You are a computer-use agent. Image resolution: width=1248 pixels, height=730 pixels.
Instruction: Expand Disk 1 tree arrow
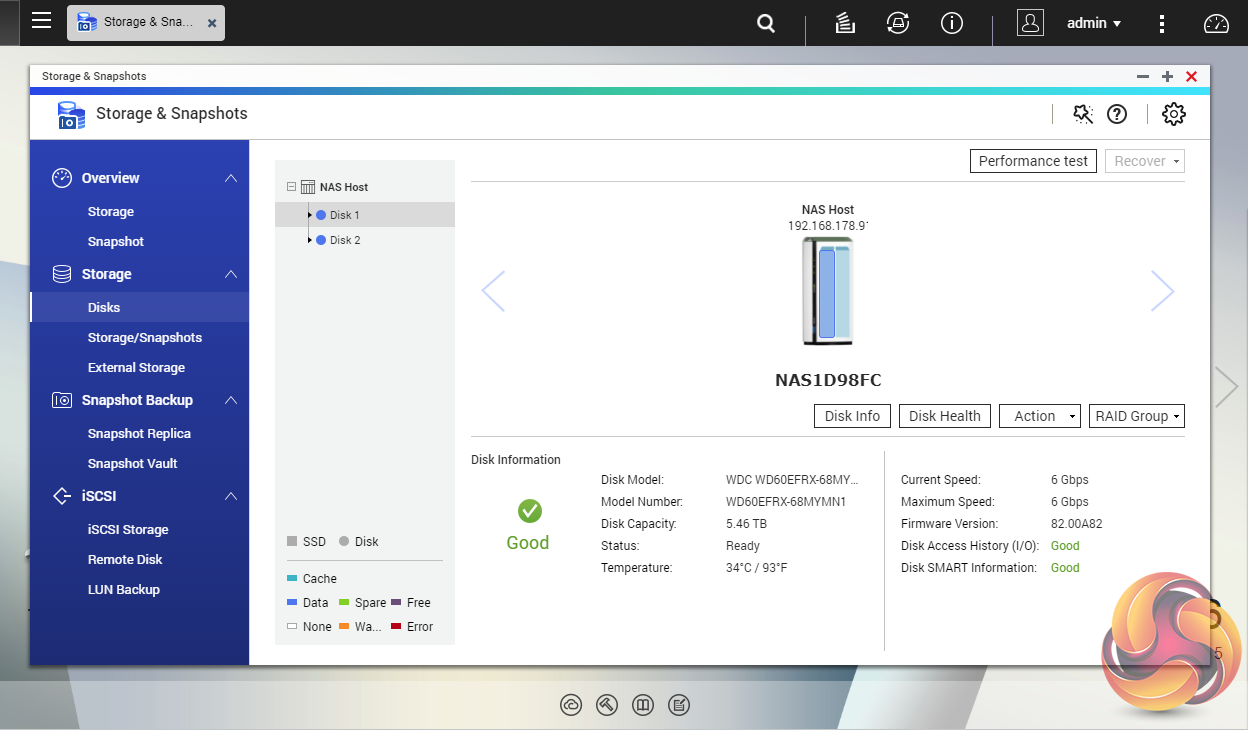(310, 215)
